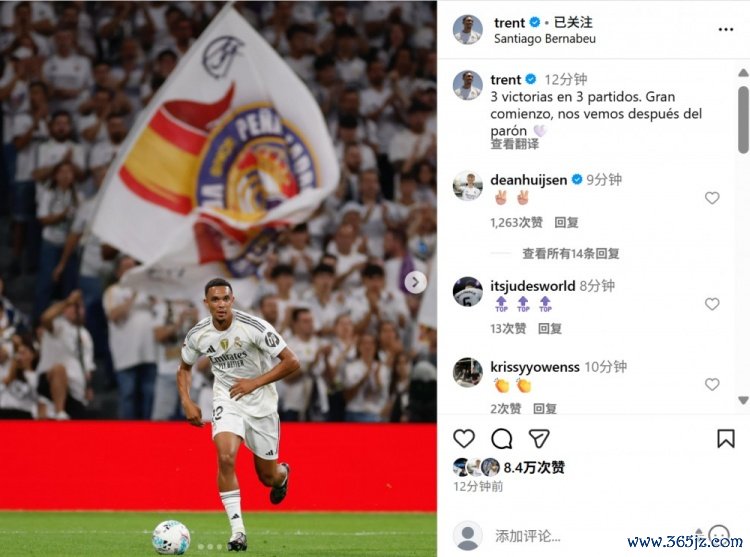The image size is (750, 557).
Task: Like the post with the heart icon
Action: click(463, 438)
